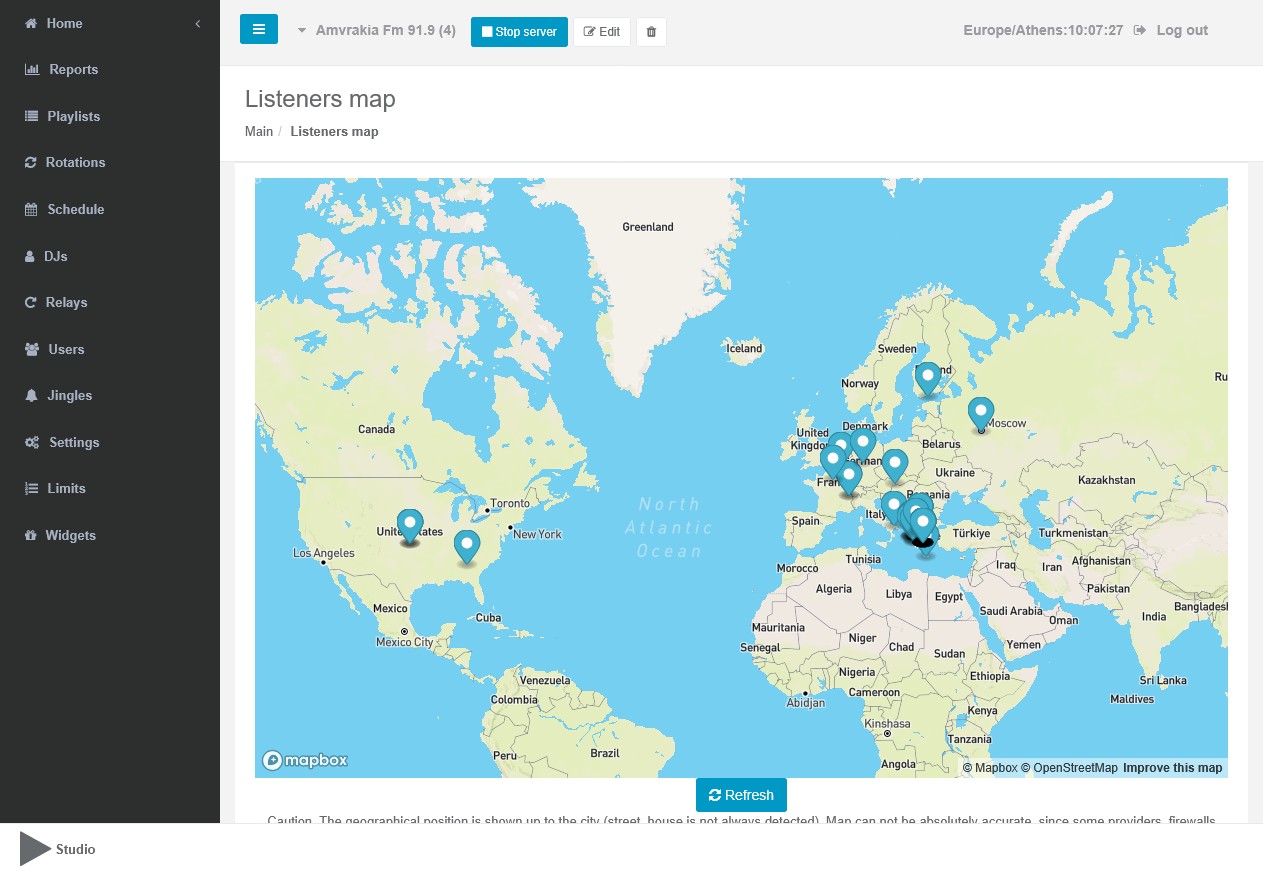Screen dimensions: 1263x871
Task: Collapse sidebar using the chevron arrow
Action: 198,23
